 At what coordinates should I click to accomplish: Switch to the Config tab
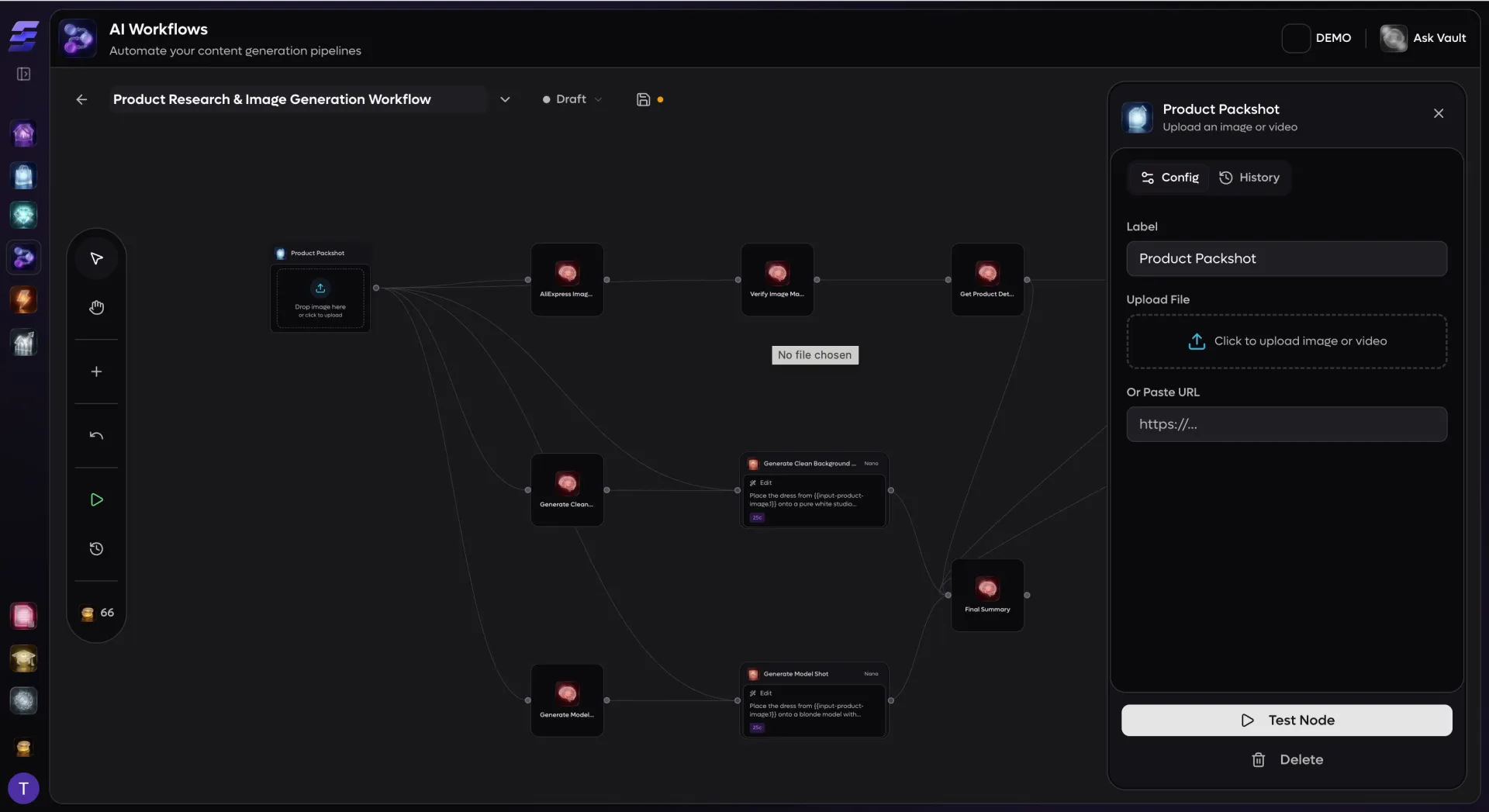pos(1168,177)
